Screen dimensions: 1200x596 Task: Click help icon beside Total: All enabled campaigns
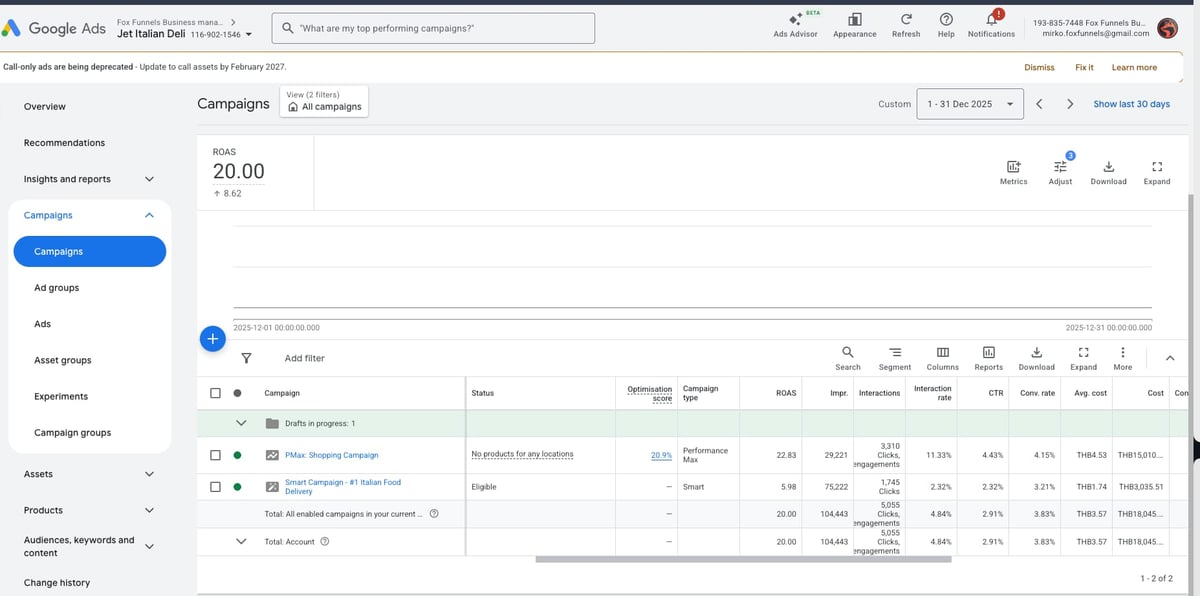(x=433, y=514)
